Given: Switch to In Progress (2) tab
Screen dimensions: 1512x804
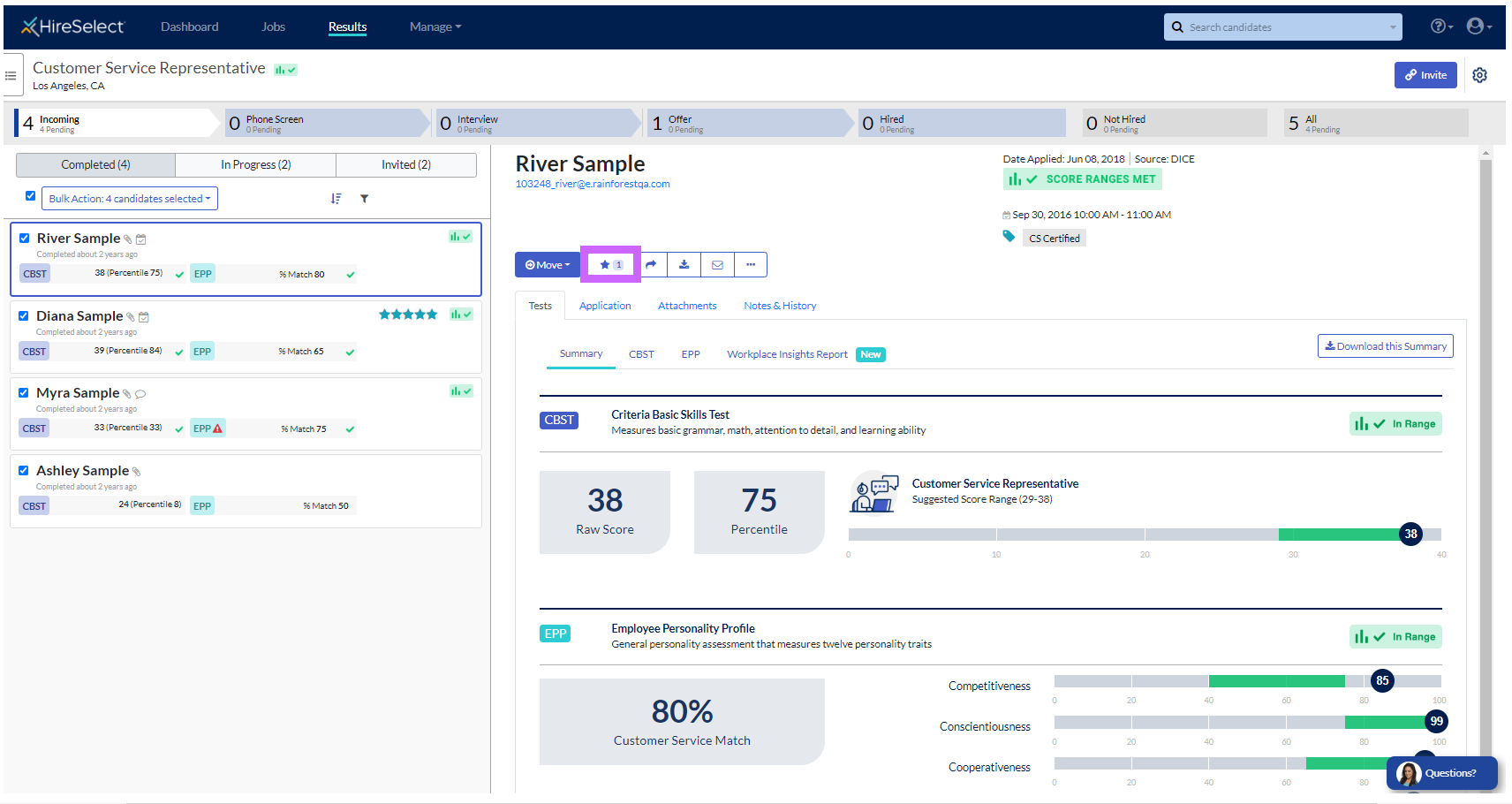Looking at the screenshot, I should (x=256, y=165).
